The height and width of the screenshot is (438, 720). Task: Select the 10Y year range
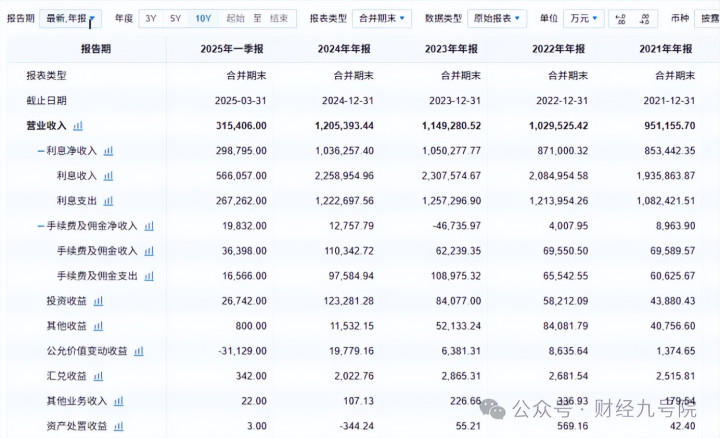pos(203,19)
